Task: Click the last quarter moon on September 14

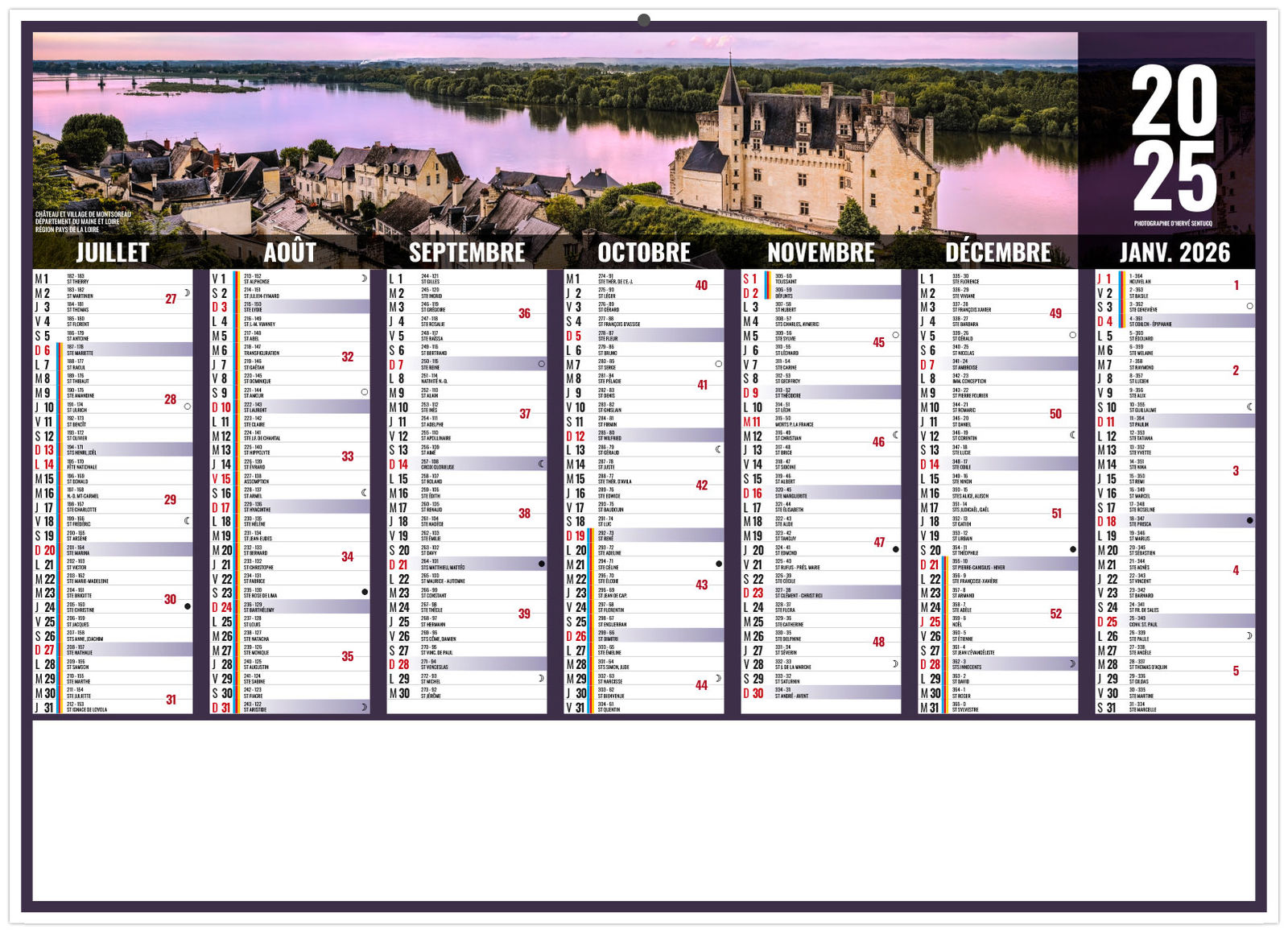Action: [x=542, y=464]
